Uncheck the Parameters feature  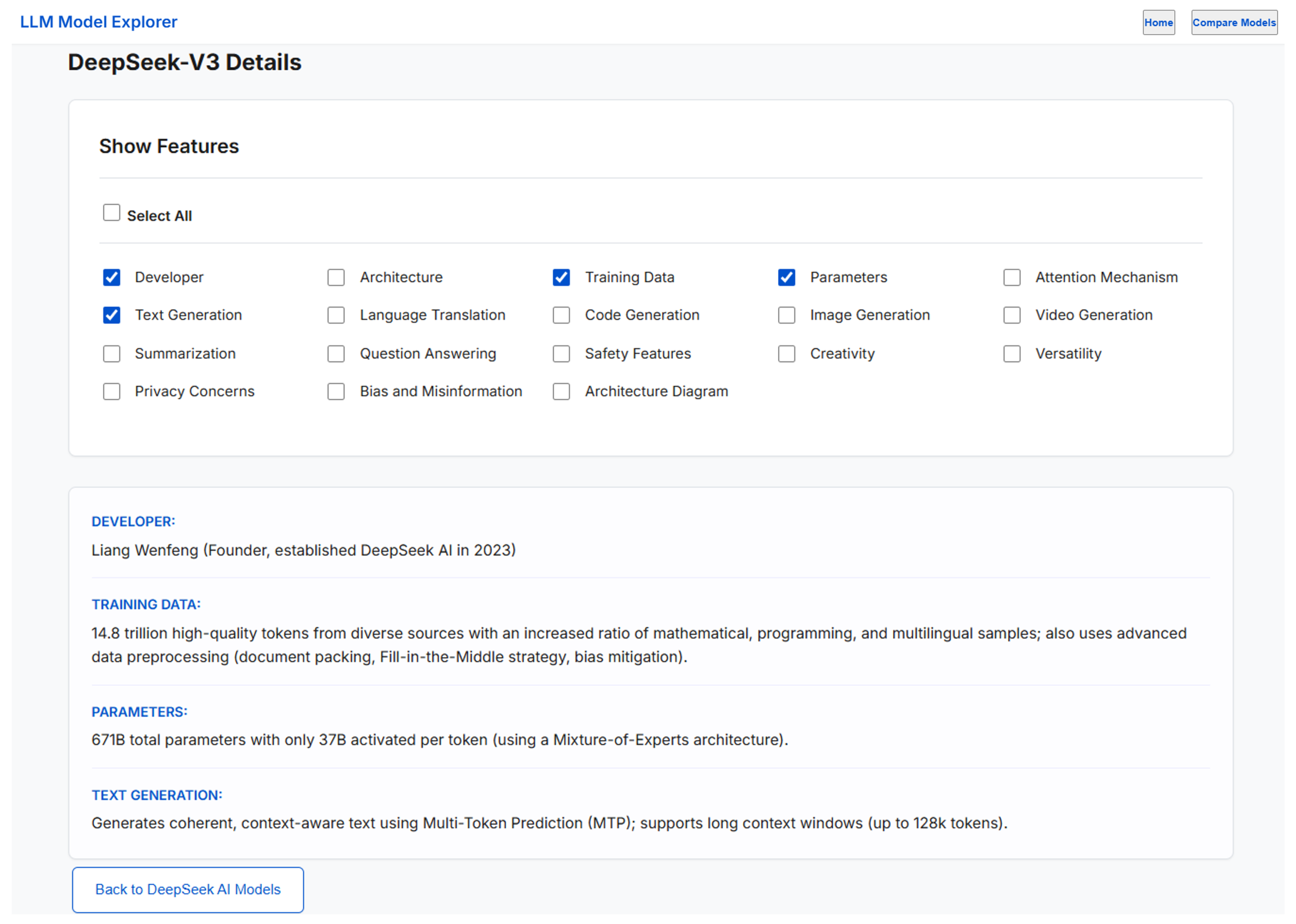click(787, 277)
